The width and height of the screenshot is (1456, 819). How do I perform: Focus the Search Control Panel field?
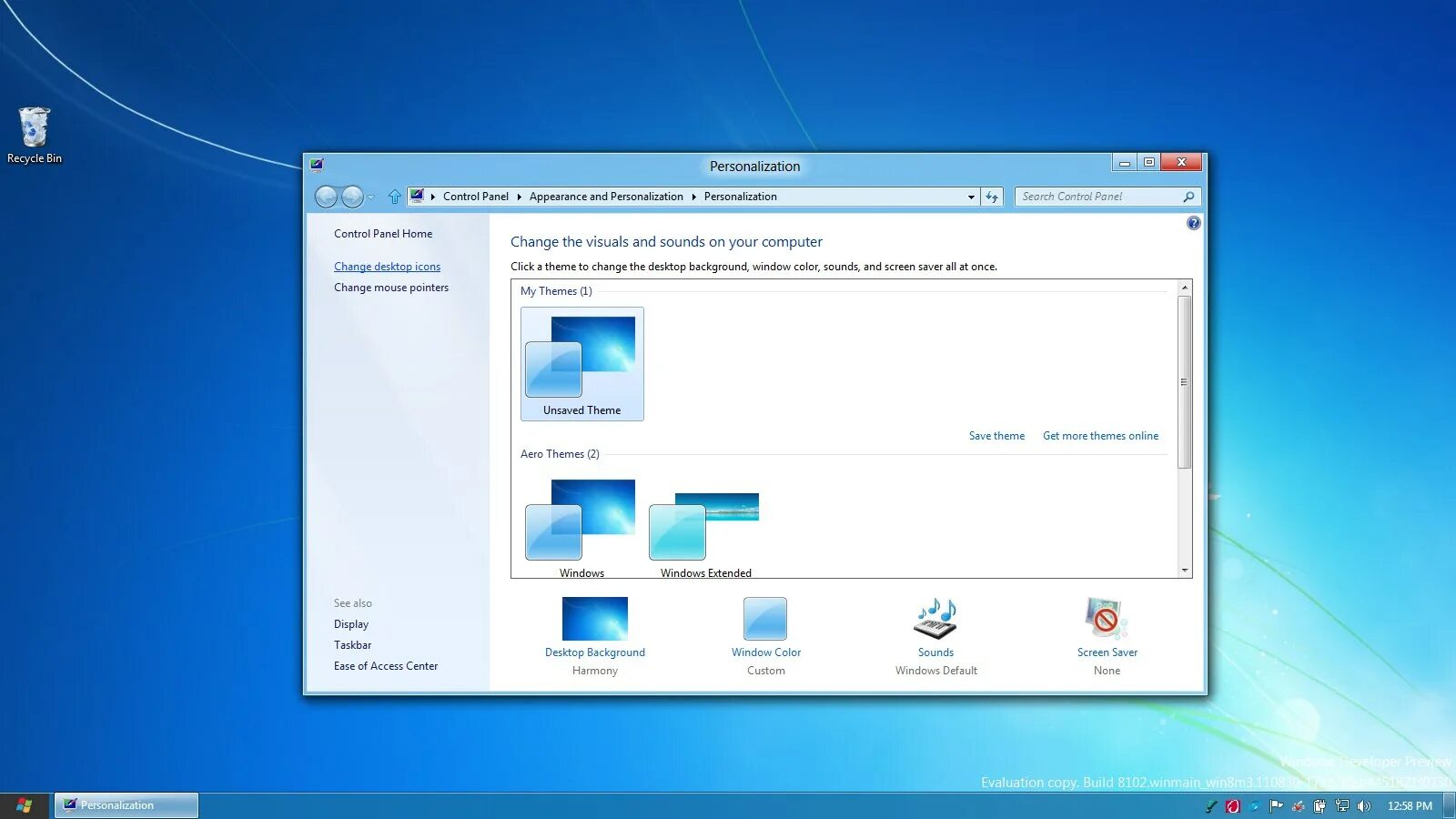point(1107,197)
